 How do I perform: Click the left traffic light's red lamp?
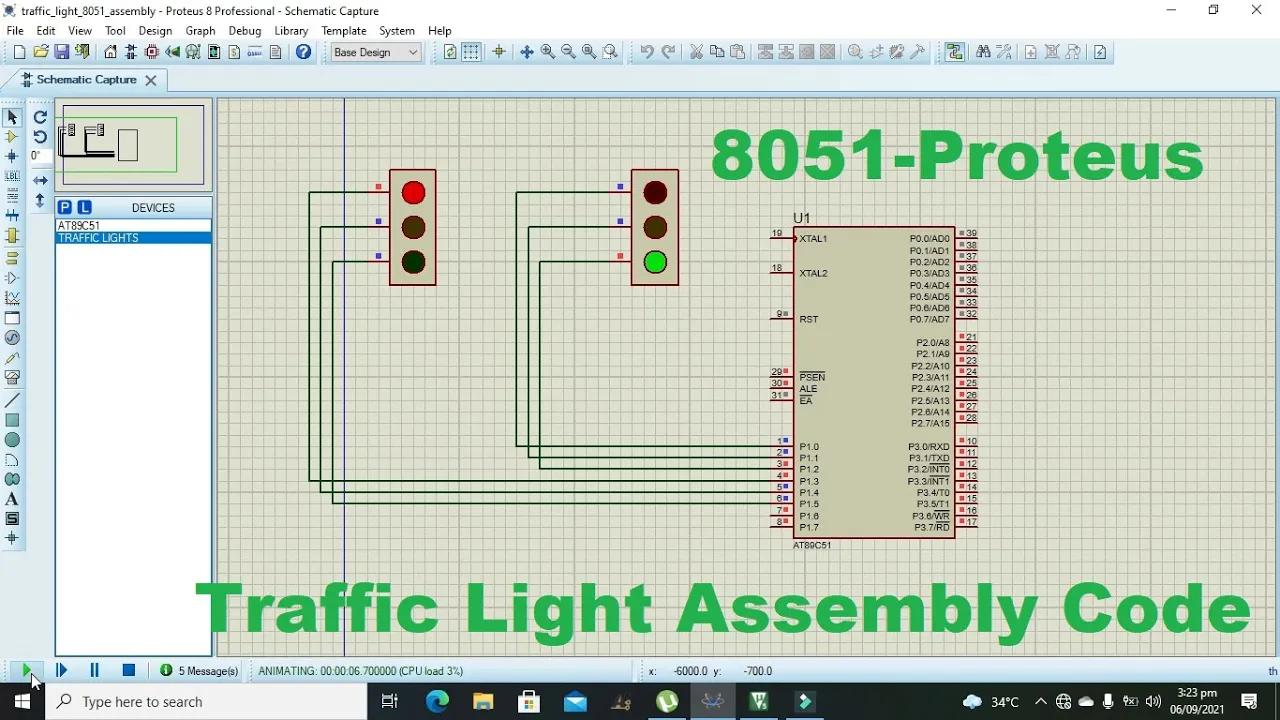click(413, 193)
